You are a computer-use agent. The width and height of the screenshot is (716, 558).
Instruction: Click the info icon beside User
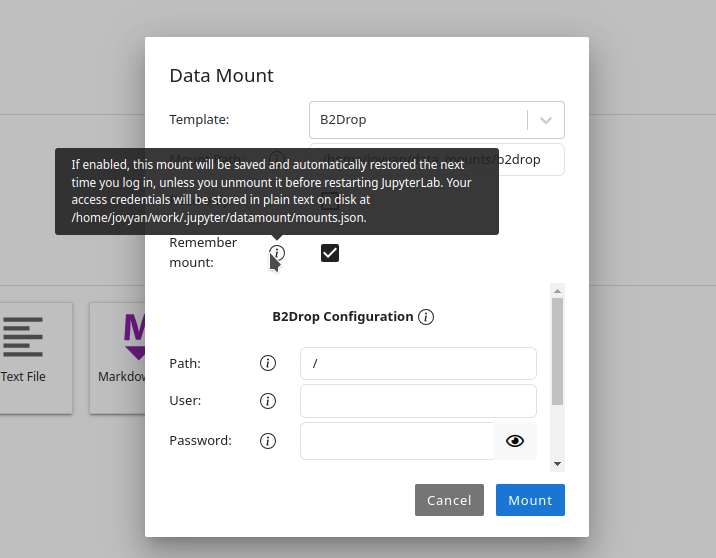268,401
